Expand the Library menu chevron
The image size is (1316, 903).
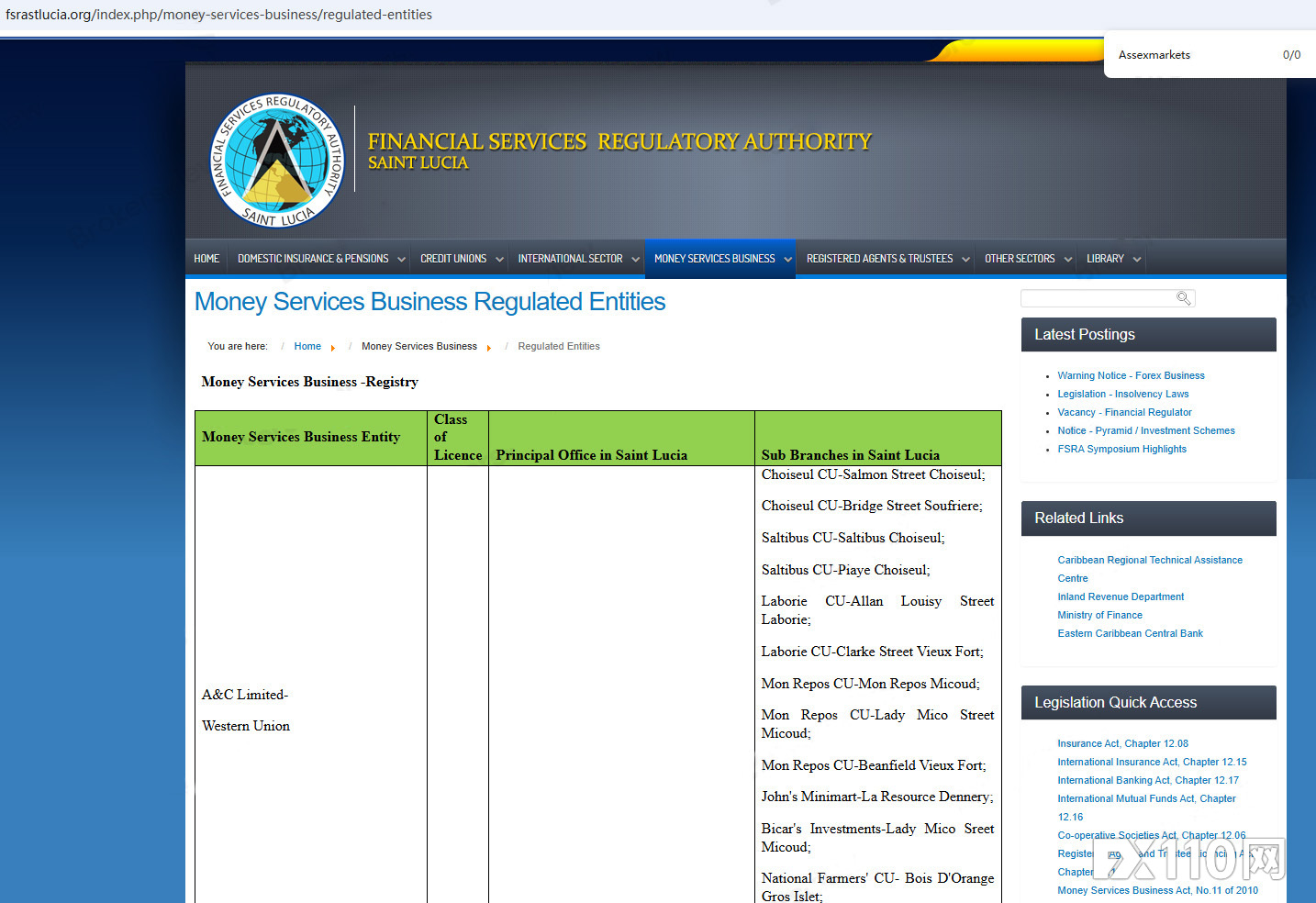[1137, 260]
